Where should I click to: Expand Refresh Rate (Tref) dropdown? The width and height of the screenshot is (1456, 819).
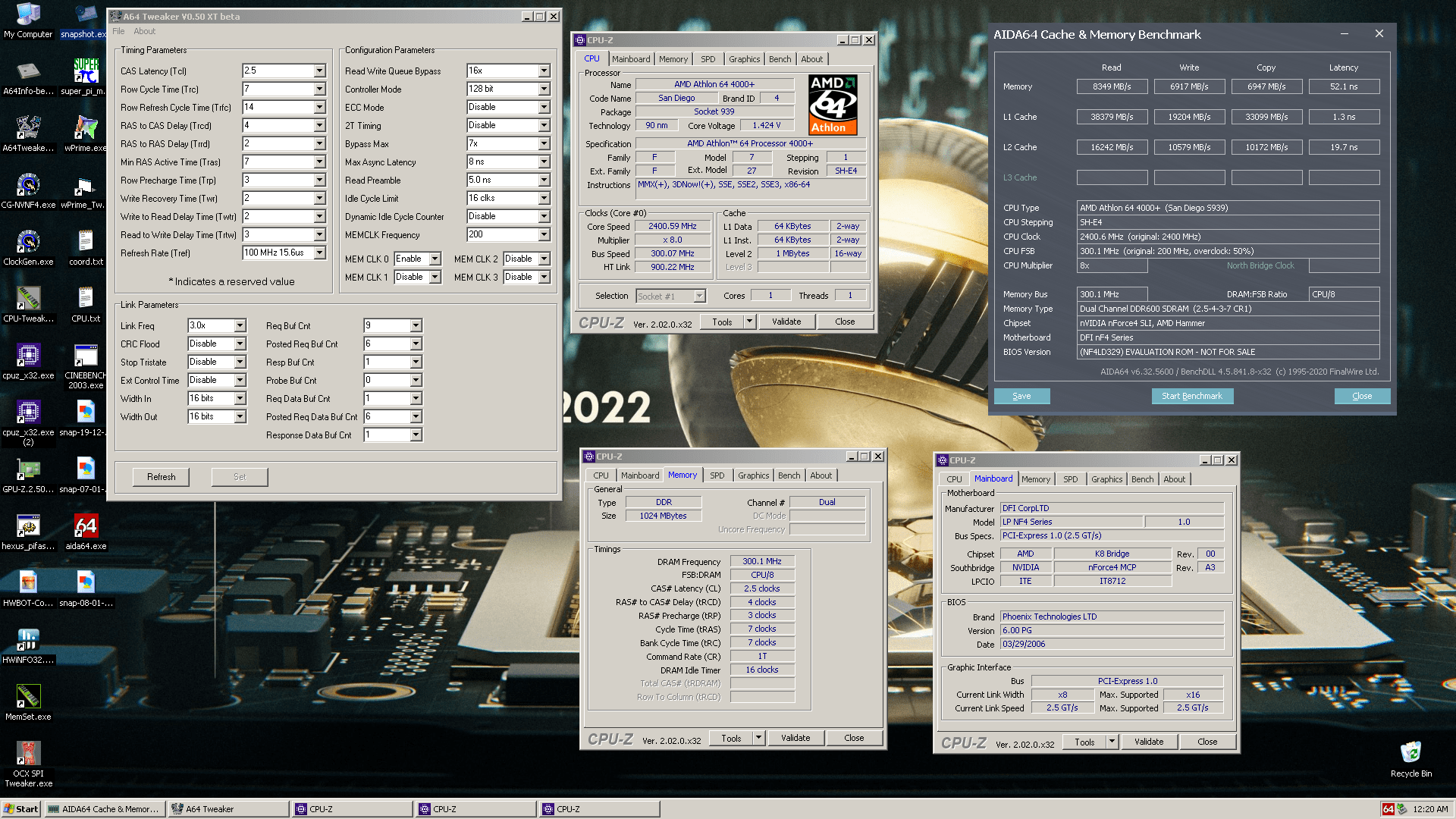point(319,253)
